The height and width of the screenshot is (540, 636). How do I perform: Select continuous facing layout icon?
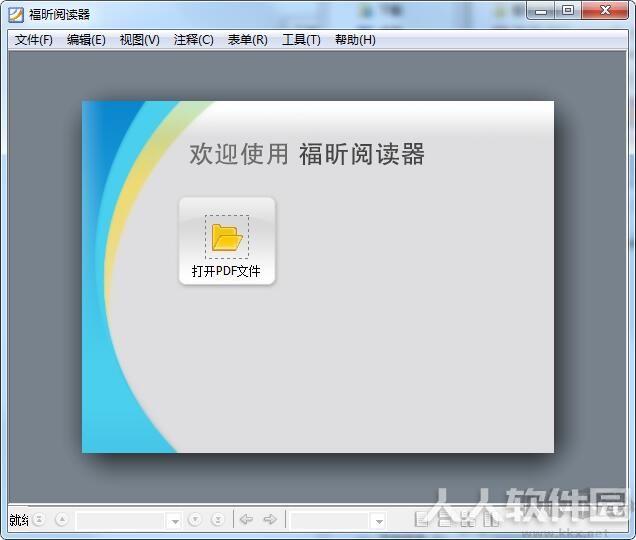pos(492,519)
